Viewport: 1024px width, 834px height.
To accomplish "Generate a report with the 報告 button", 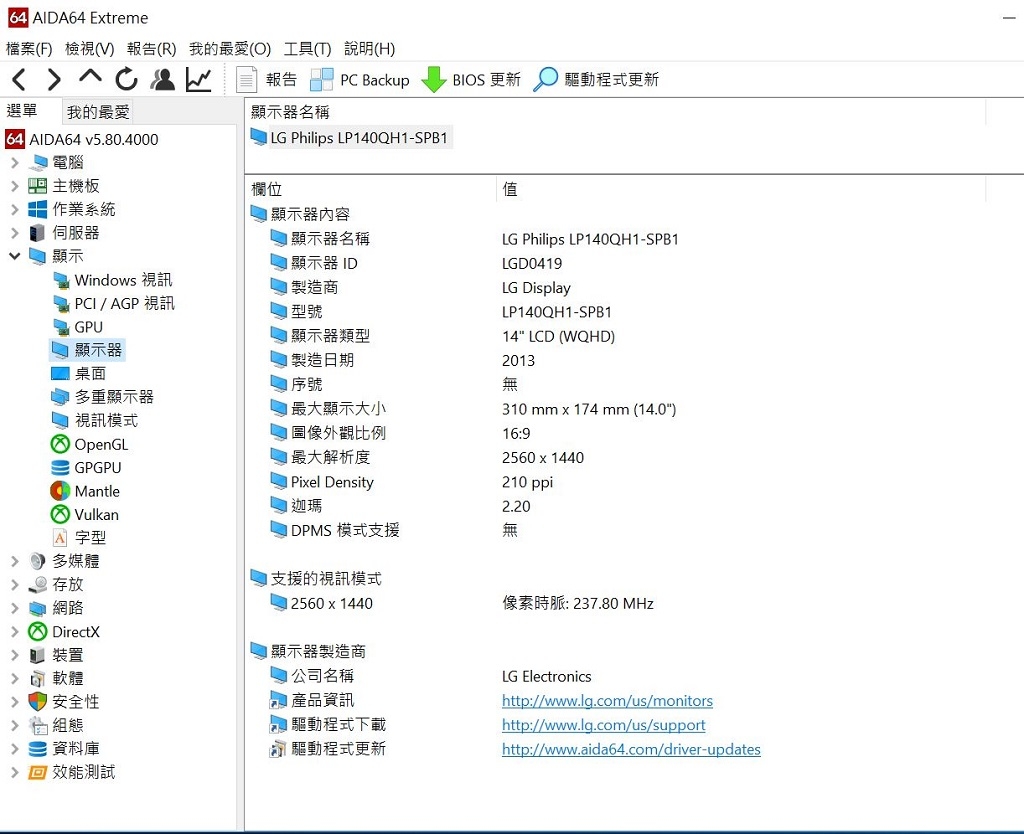I will [266, 80].
